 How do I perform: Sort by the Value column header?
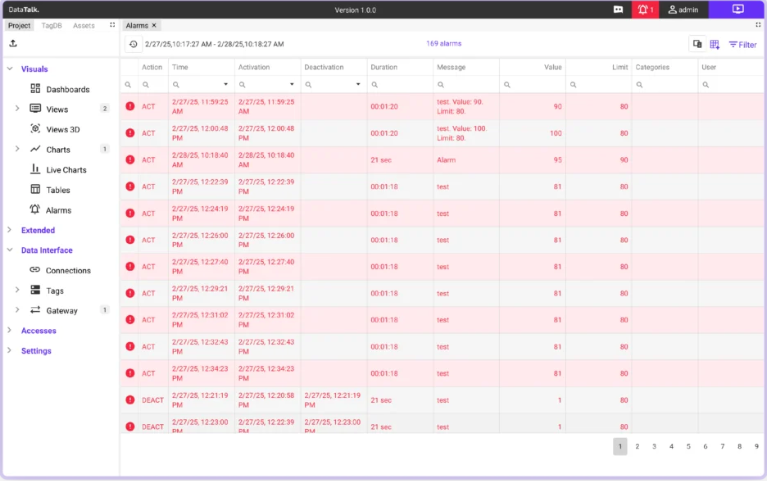[x=553, y=67]
